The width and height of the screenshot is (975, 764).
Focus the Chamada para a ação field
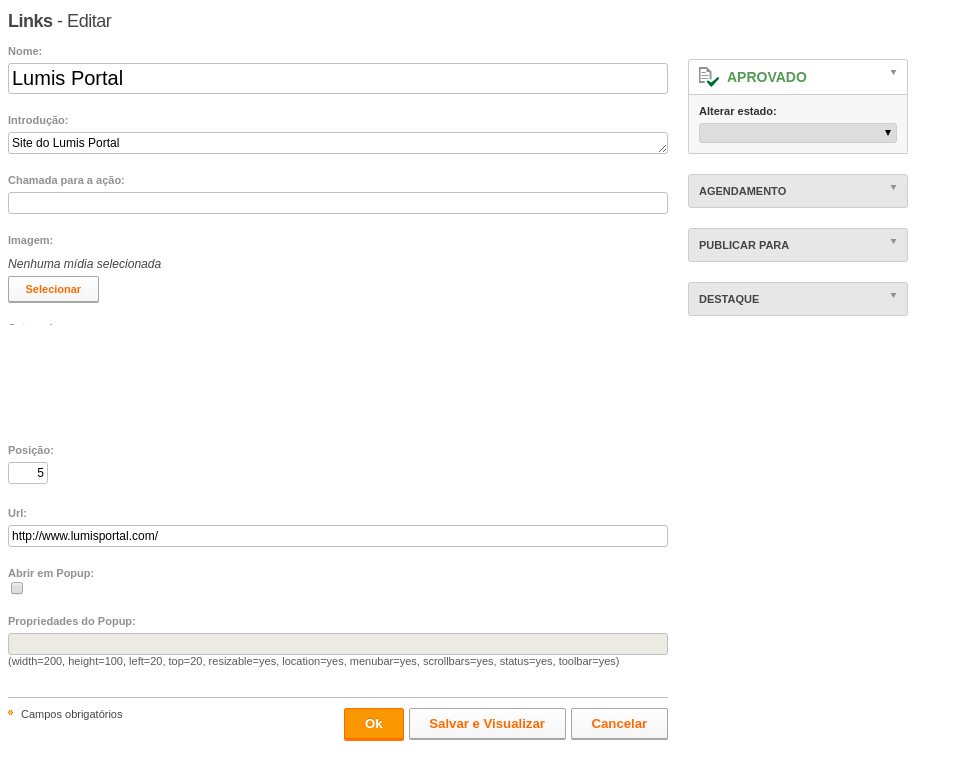coord(338,203)
